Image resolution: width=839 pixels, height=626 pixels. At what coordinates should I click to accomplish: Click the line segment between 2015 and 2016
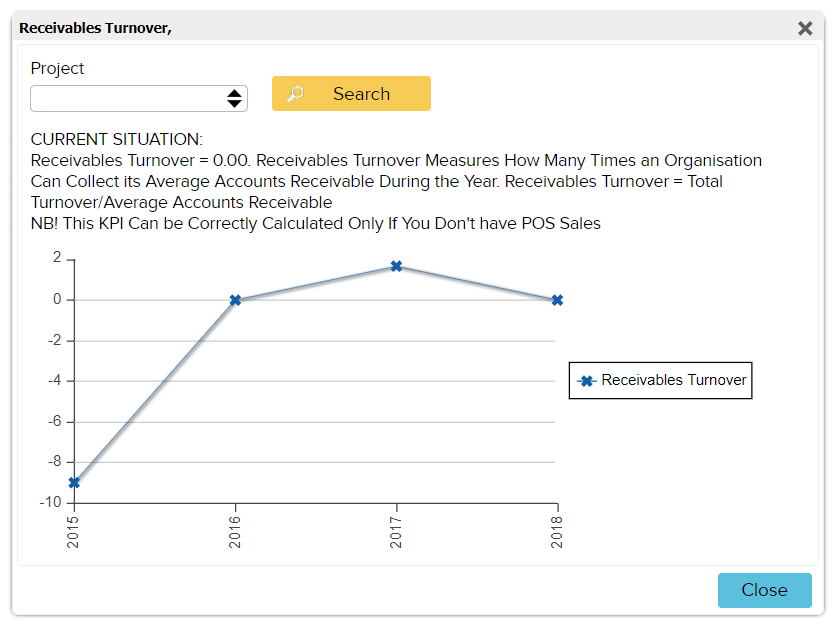pos(155,391)
